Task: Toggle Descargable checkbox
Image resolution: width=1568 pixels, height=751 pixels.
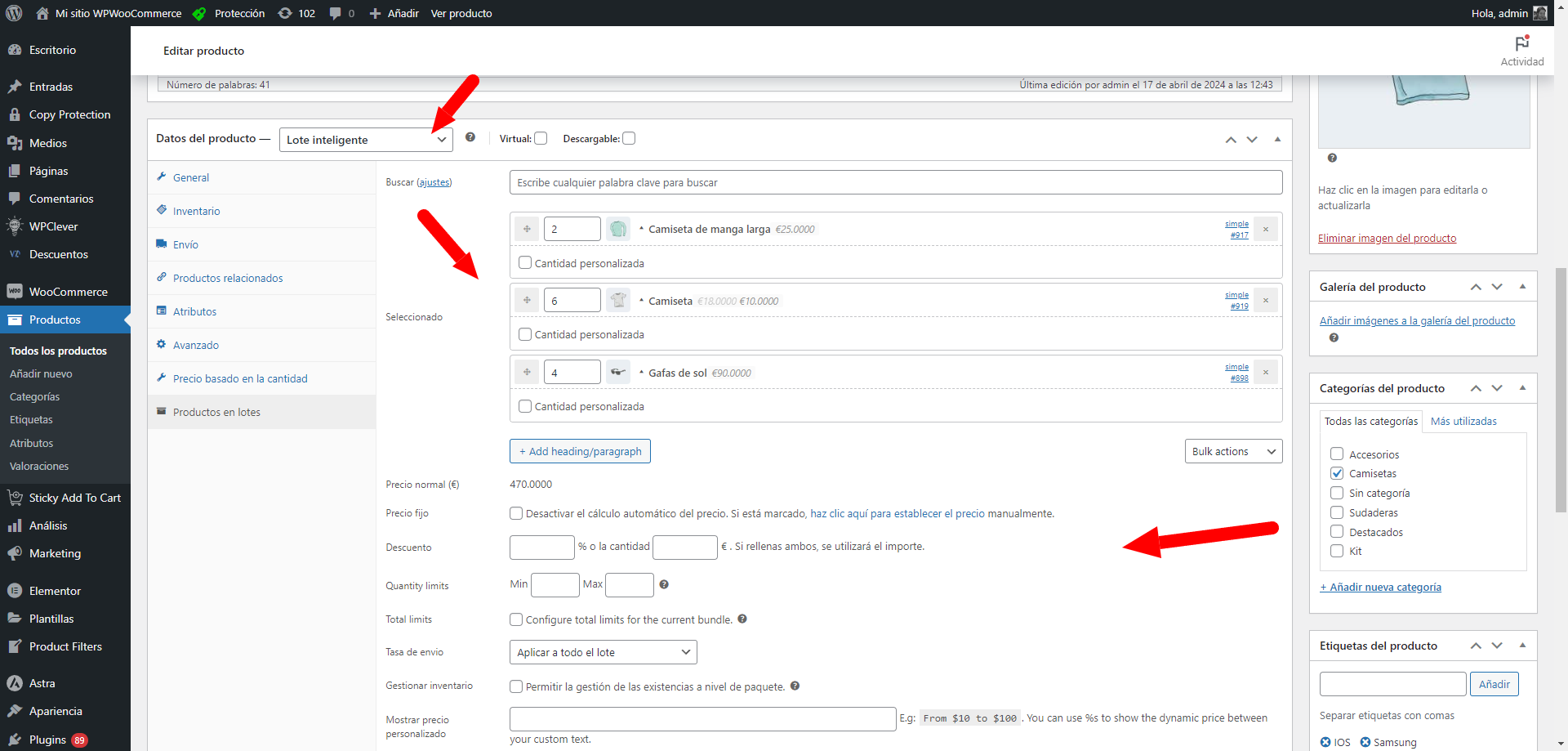Action: point(629,138)
